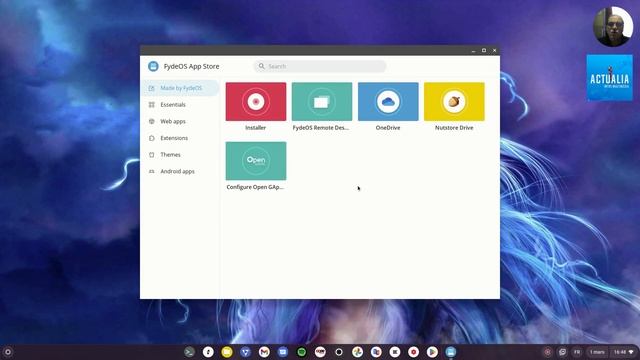640x360 pixels.
Task: Open the Installer app tile
Action: (256, 102)
